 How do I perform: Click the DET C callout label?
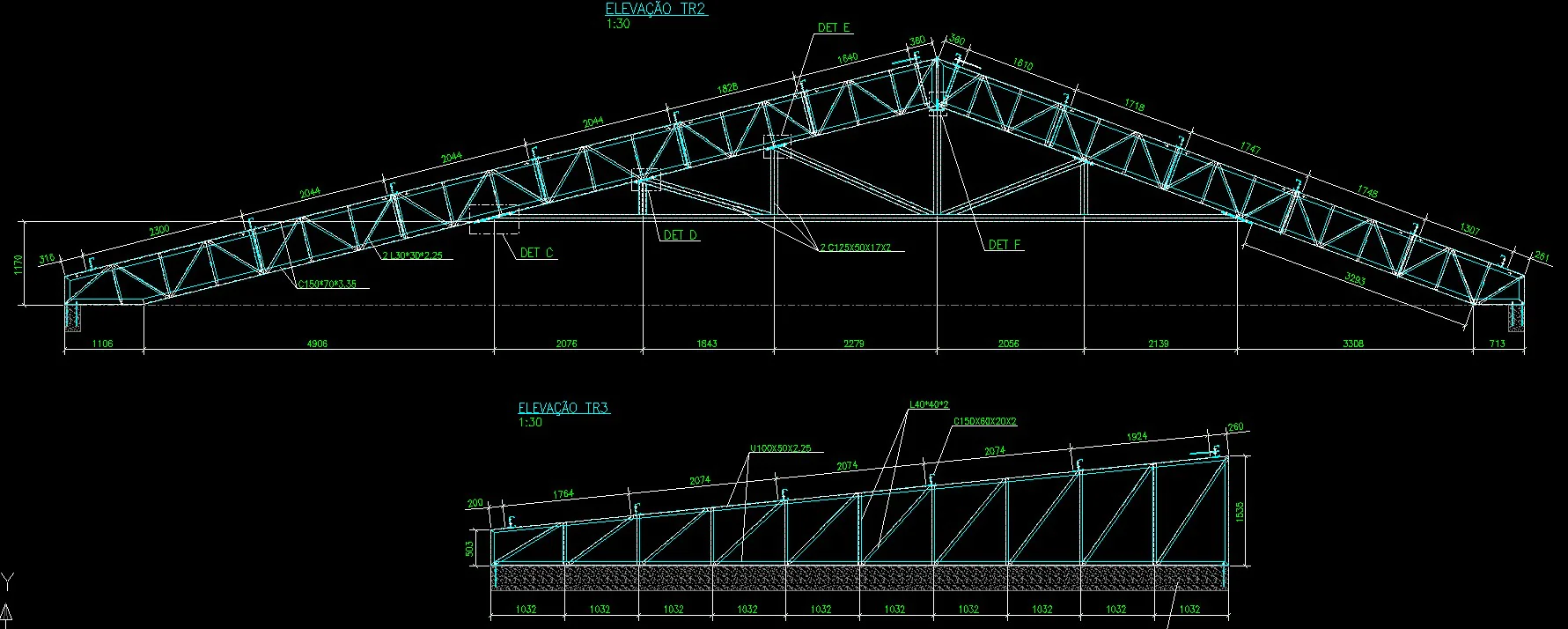[x=536, y=253]
